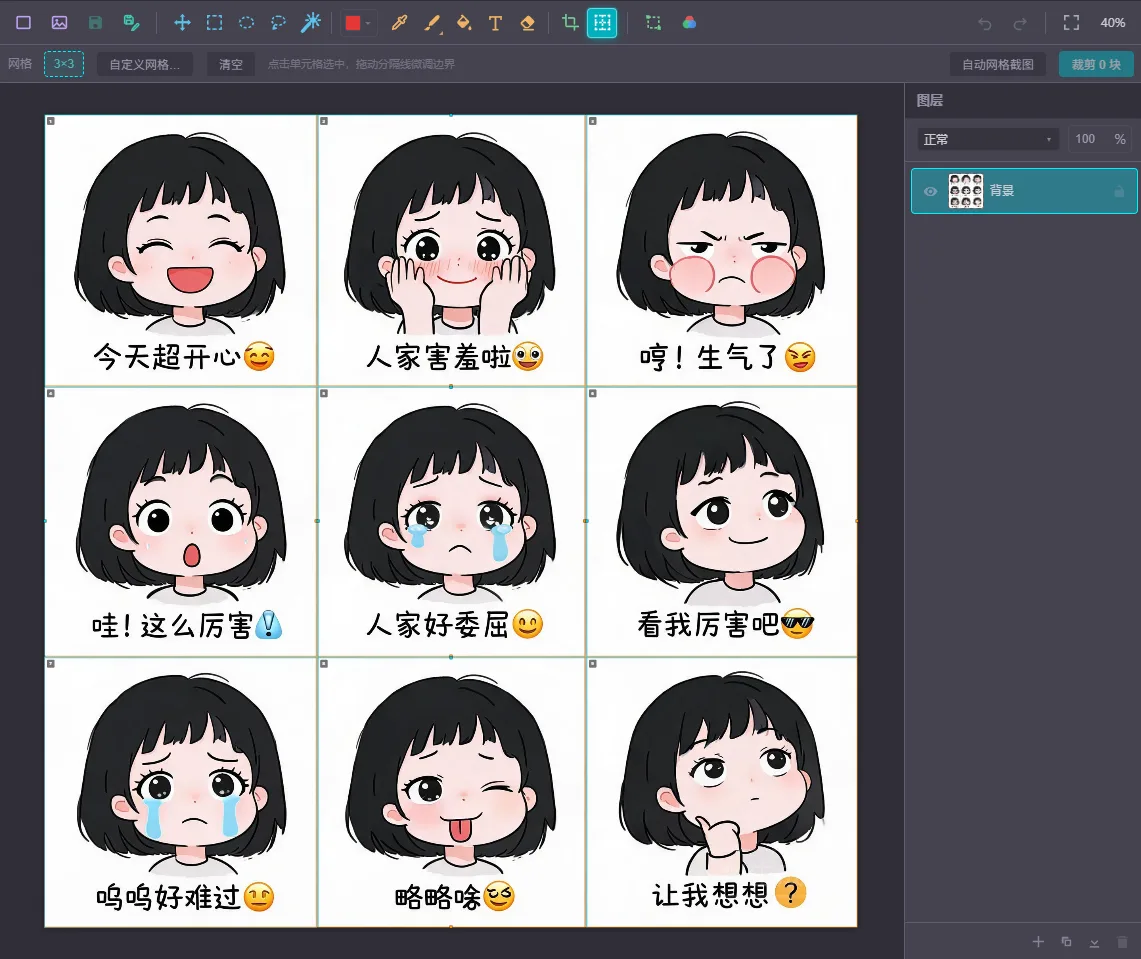The height and width of the screenshot is (959, 1141).
Task: Select the Lasso tool
Action: tap(279, 23)
